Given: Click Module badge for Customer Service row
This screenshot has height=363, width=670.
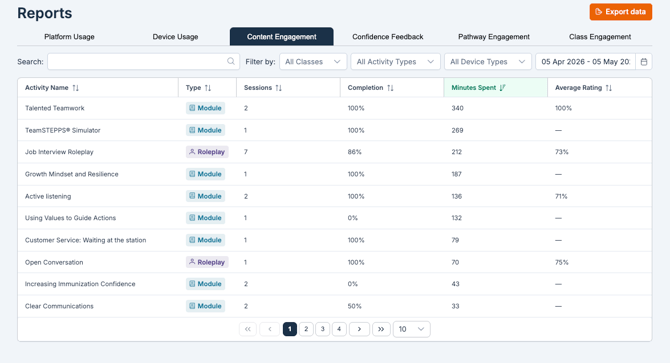Looking at the screenshot, I should (x=206, y=240).
